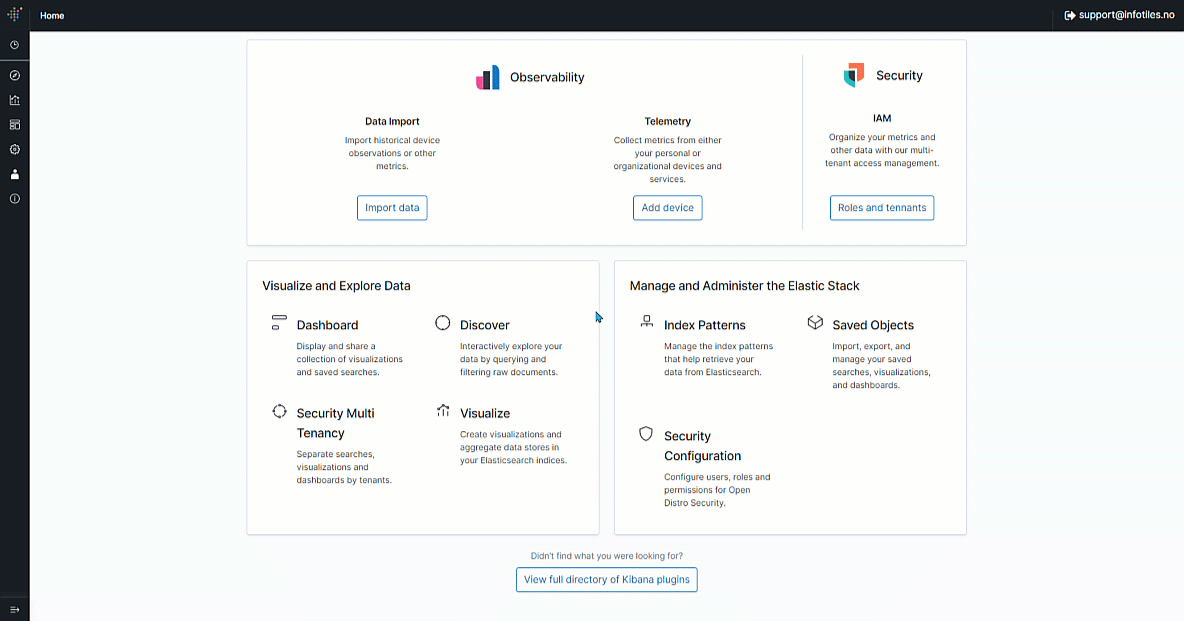Screen dimensions: 1184x621
Task: Click the Visualize chart icon in panel
Action: point(443,410)
